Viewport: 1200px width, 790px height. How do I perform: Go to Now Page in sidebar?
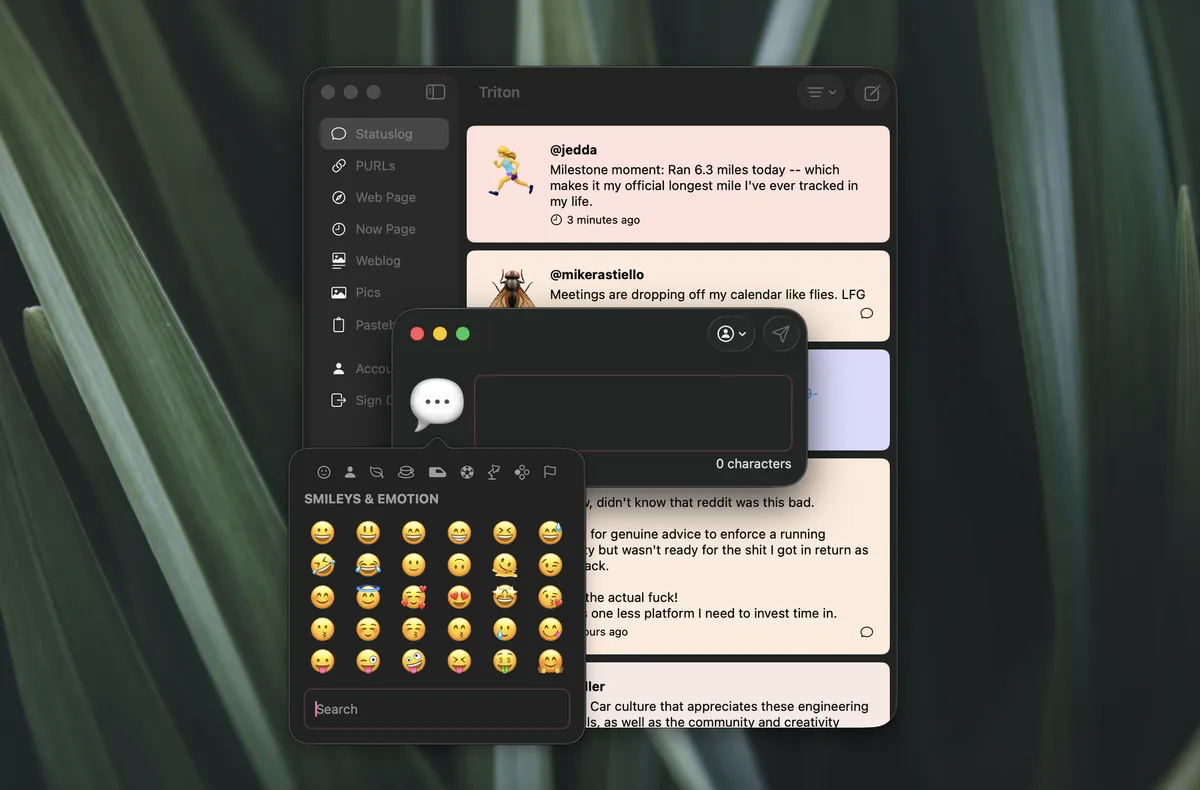[x=384, y=229]
